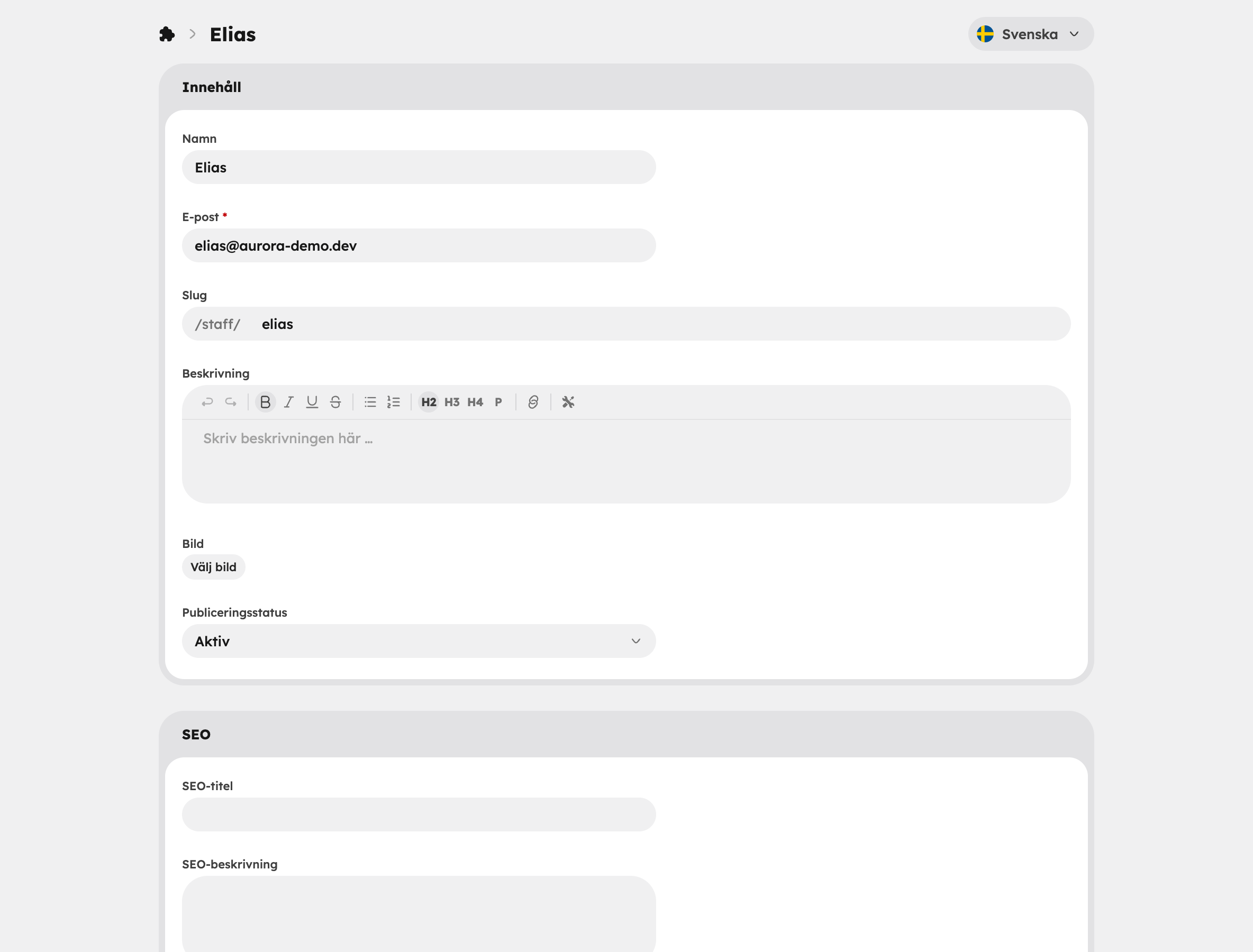Apply H4 heading style
The image size is (1253, 952).
475,402
